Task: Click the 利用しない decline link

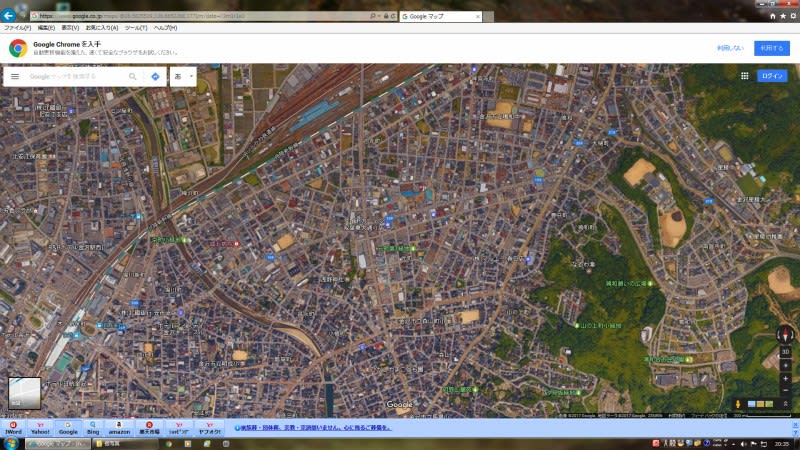Action: (x=730, y=48)
